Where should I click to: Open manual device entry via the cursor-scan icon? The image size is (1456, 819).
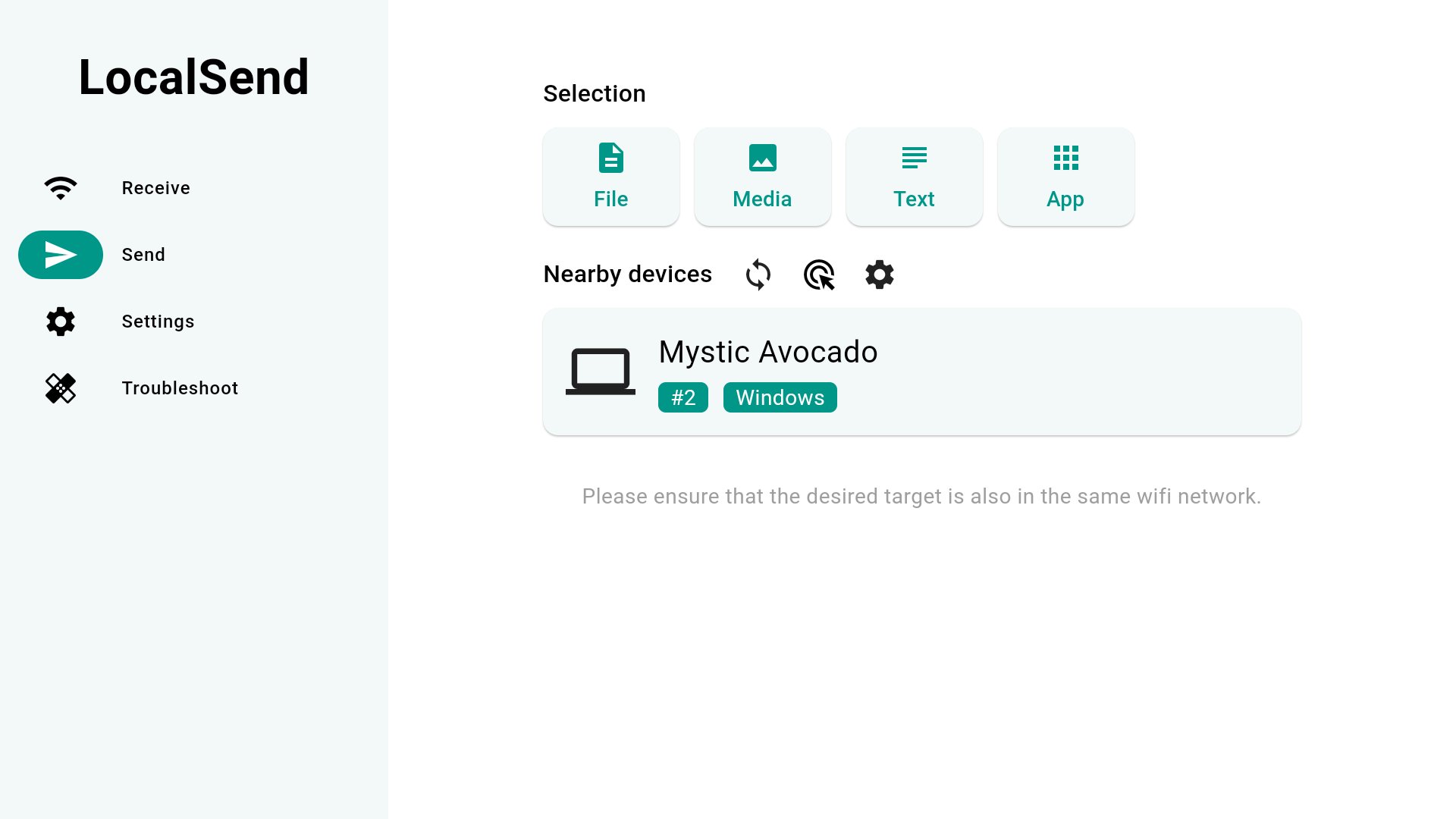click(x=818, y=275)
